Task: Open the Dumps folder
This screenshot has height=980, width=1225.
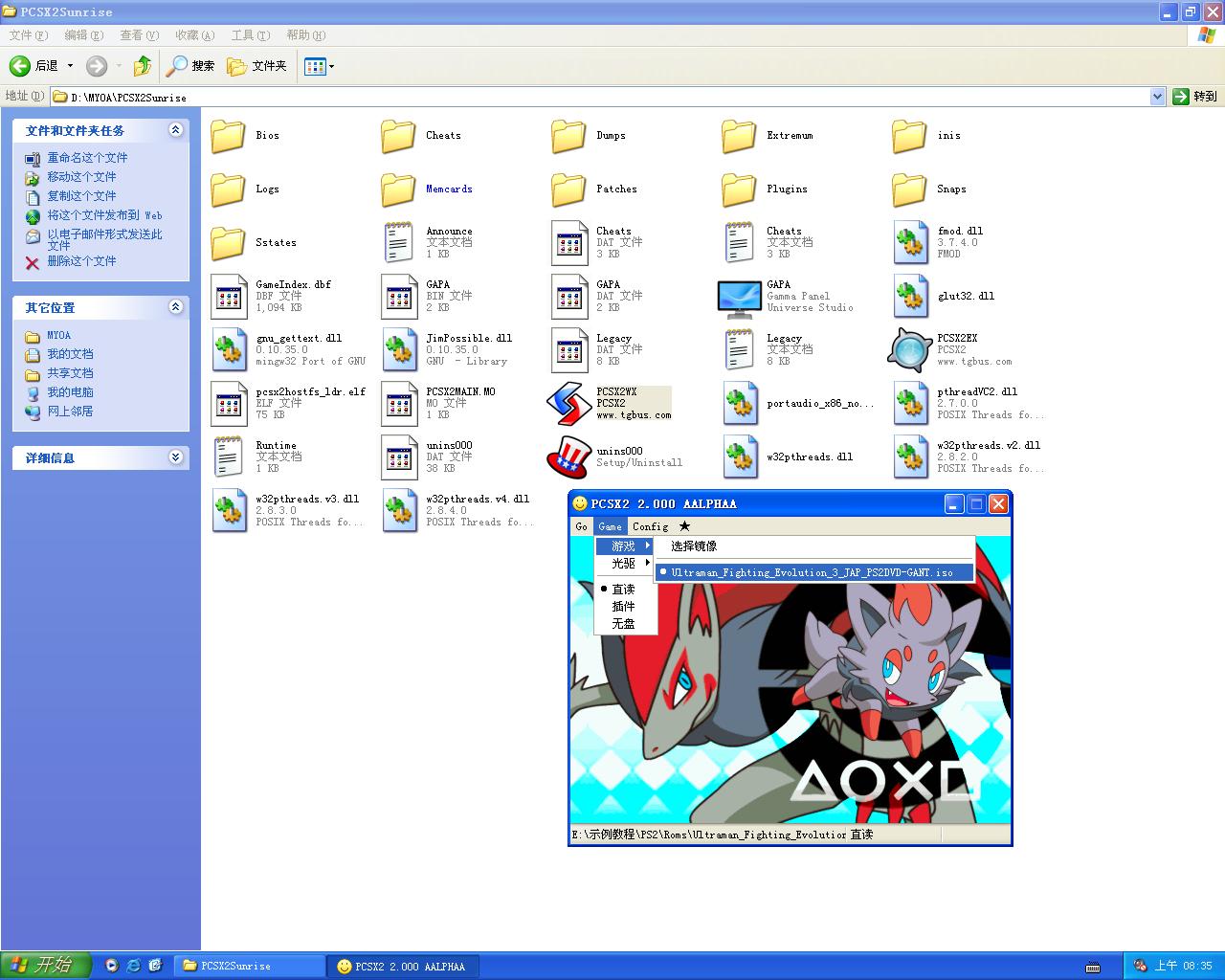Action: tap(568, 136)
